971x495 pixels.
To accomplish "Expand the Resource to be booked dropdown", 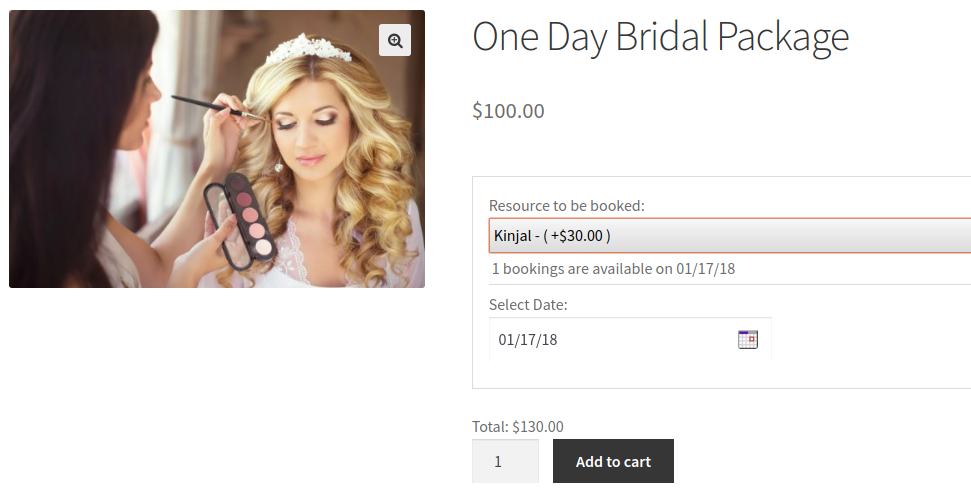I will coord(730,236).
